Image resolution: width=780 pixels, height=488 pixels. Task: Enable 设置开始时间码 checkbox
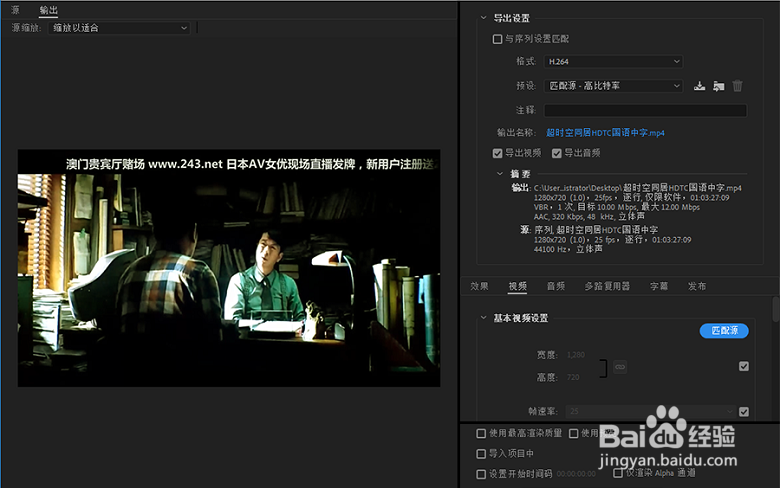pyautogui.click(x=481, y=474)
